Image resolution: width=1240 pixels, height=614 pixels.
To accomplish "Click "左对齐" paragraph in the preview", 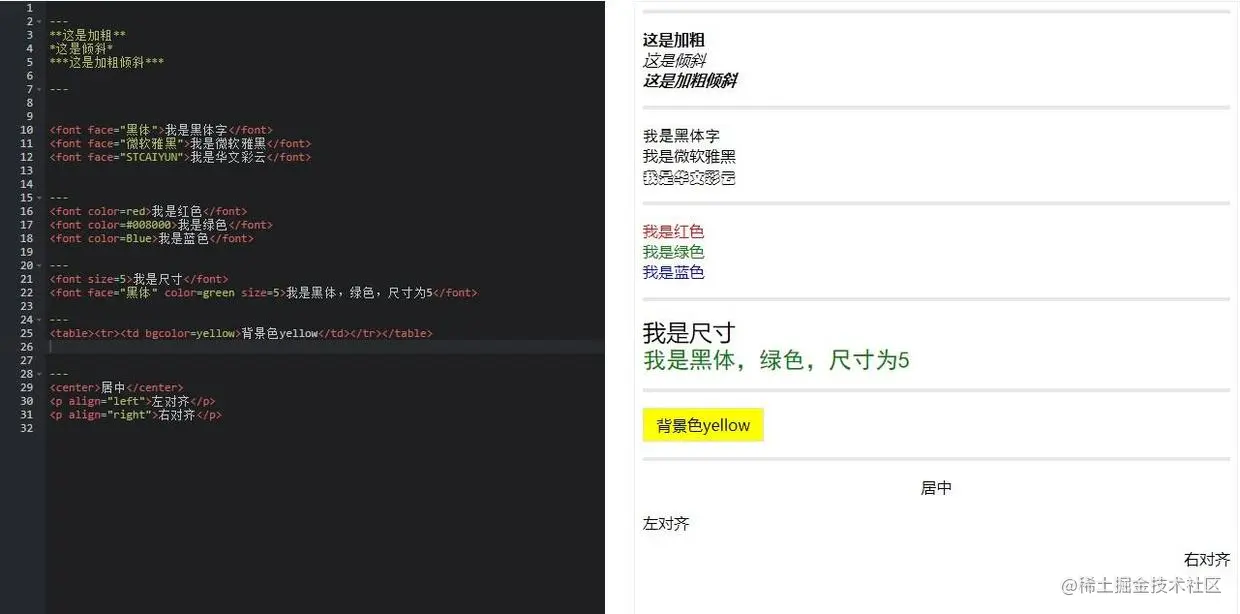I will pos(666,524).
